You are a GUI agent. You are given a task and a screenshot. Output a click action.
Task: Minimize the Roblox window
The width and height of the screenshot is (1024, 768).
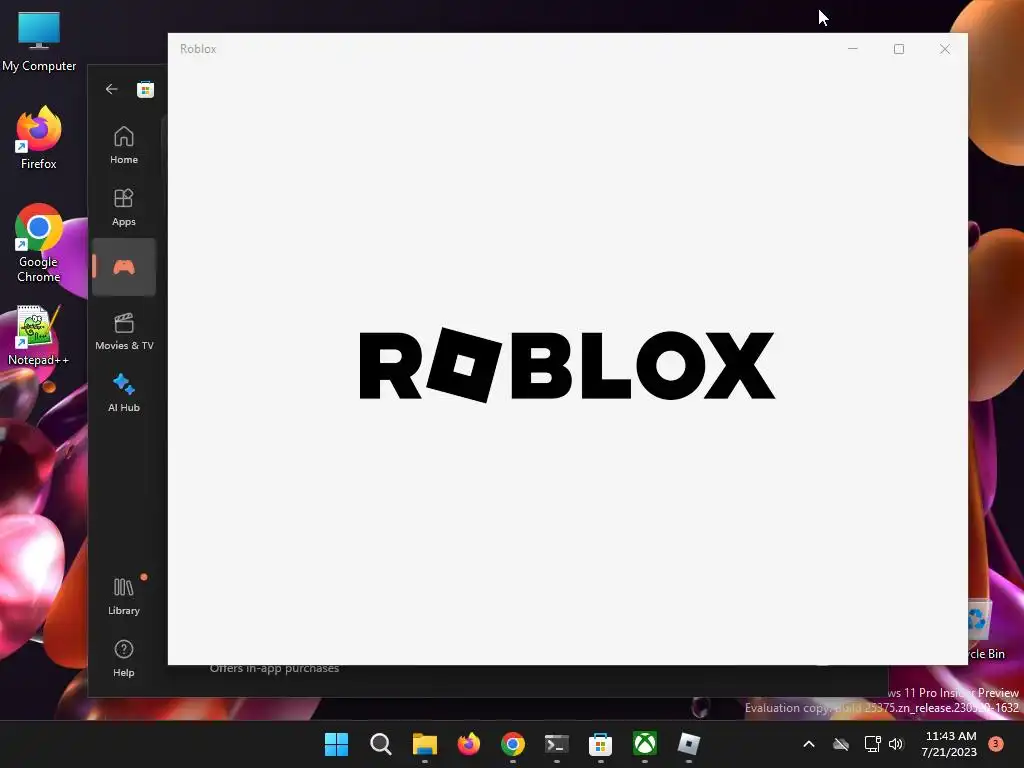(853, 49)
